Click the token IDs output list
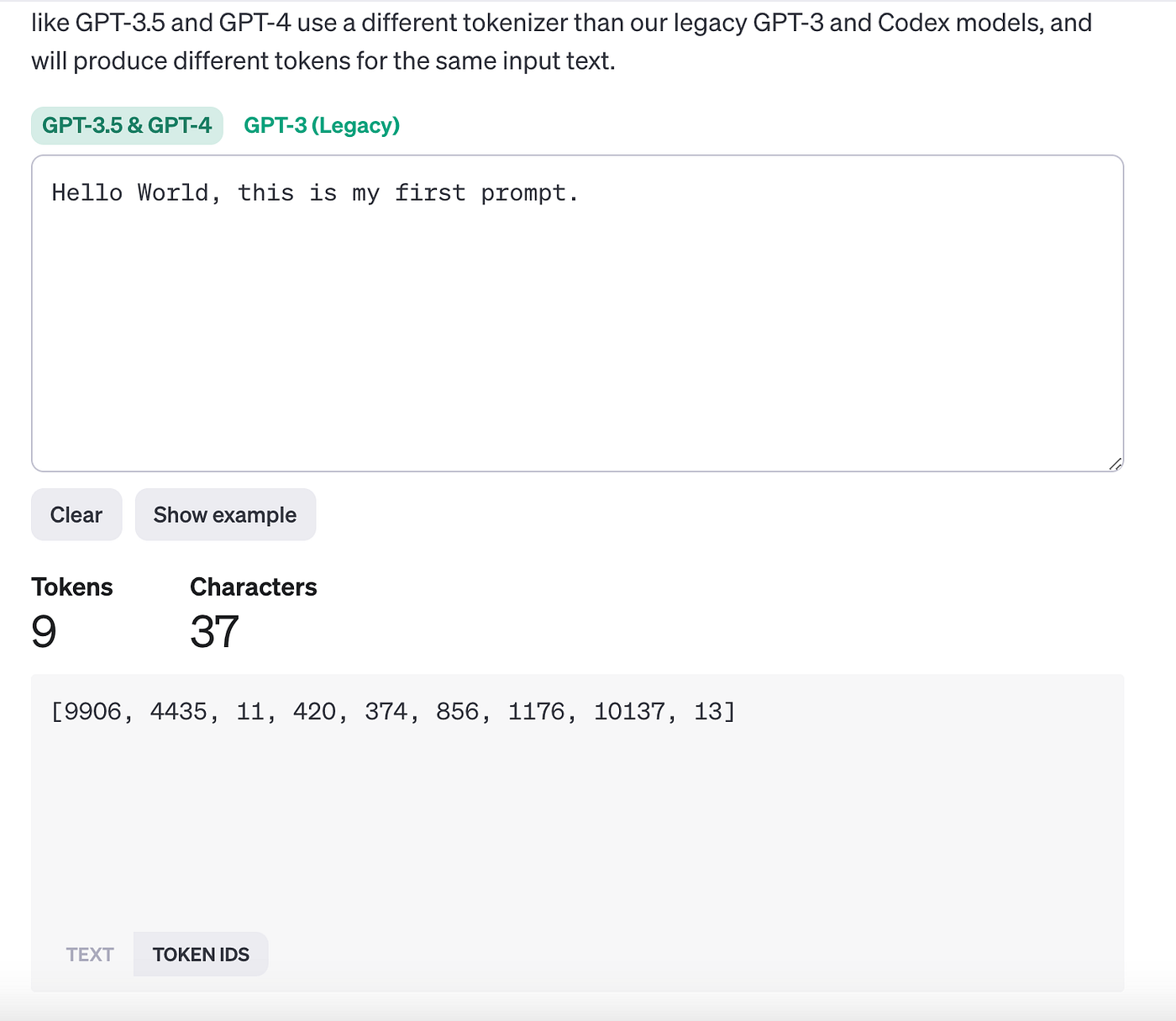Image resolution: width=1176 pixels, height=1021 pixels. pos(393,712)
